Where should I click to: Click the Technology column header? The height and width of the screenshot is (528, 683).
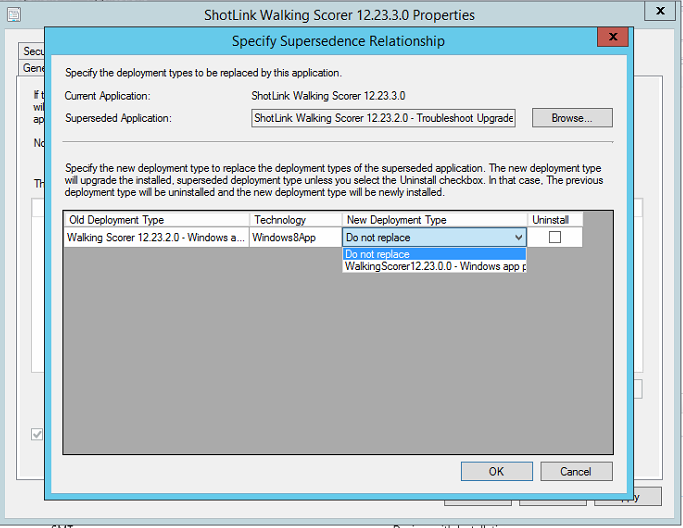click(296, 220)
